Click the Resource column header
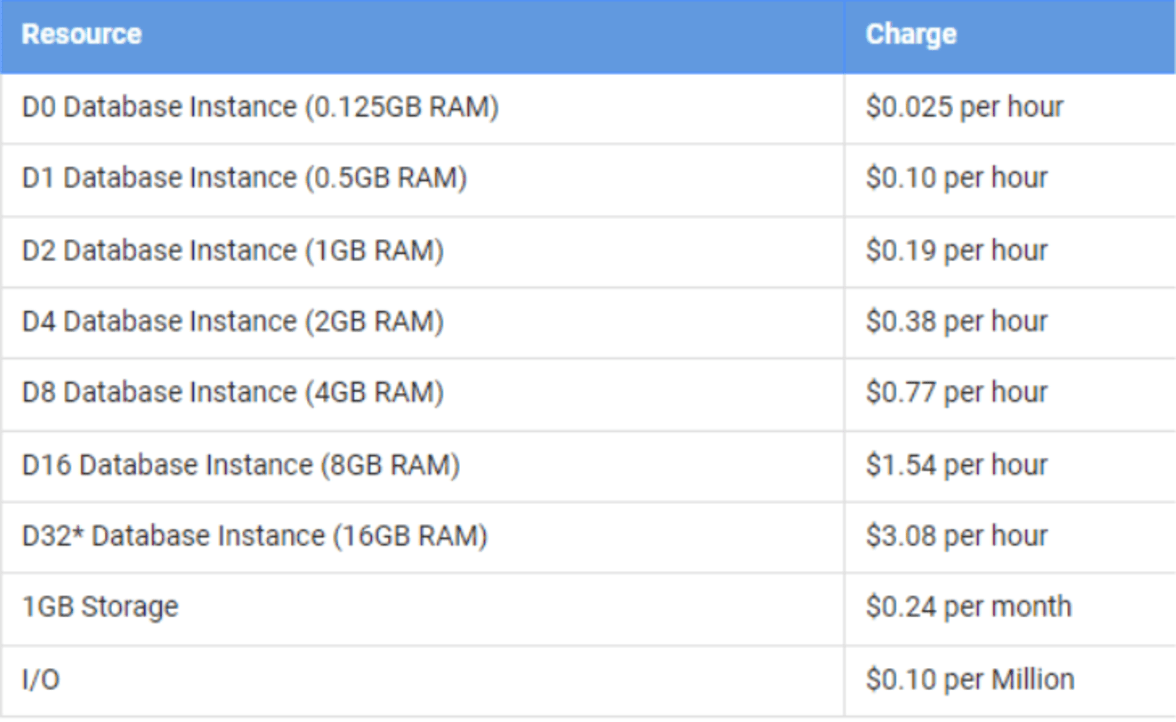Viewport: 1176px width, 722px height. (82, 34)
